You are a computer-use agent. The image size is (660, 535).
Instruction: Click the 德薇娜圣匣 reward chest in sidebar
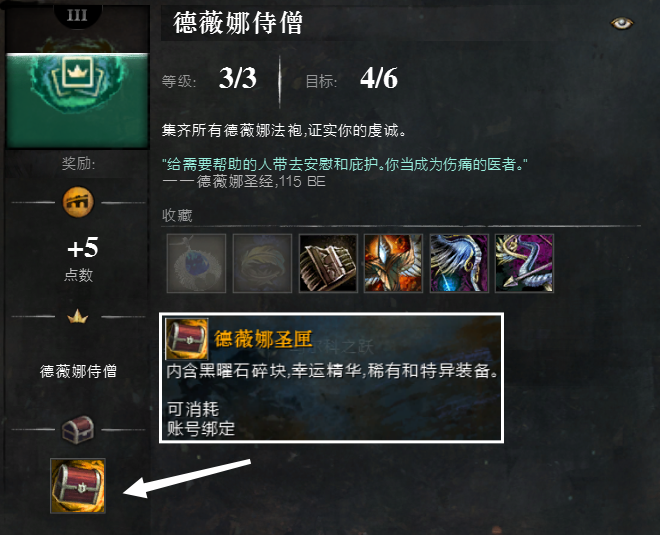78,486
